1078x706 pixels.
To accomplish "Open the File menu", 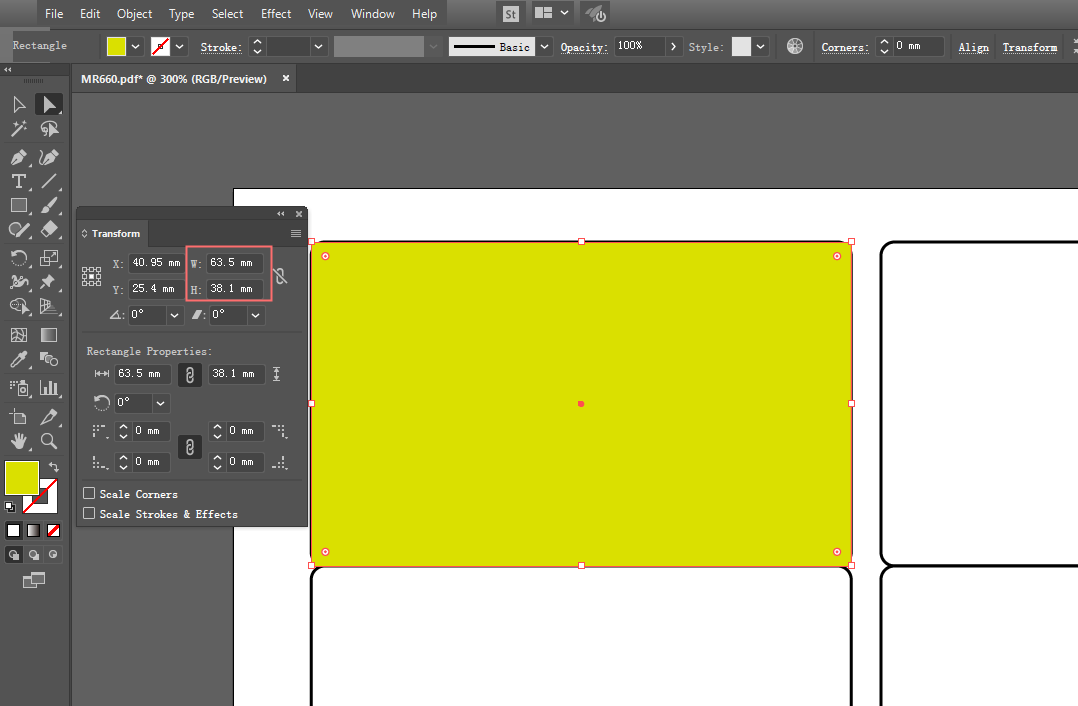I will coord(54,14).
